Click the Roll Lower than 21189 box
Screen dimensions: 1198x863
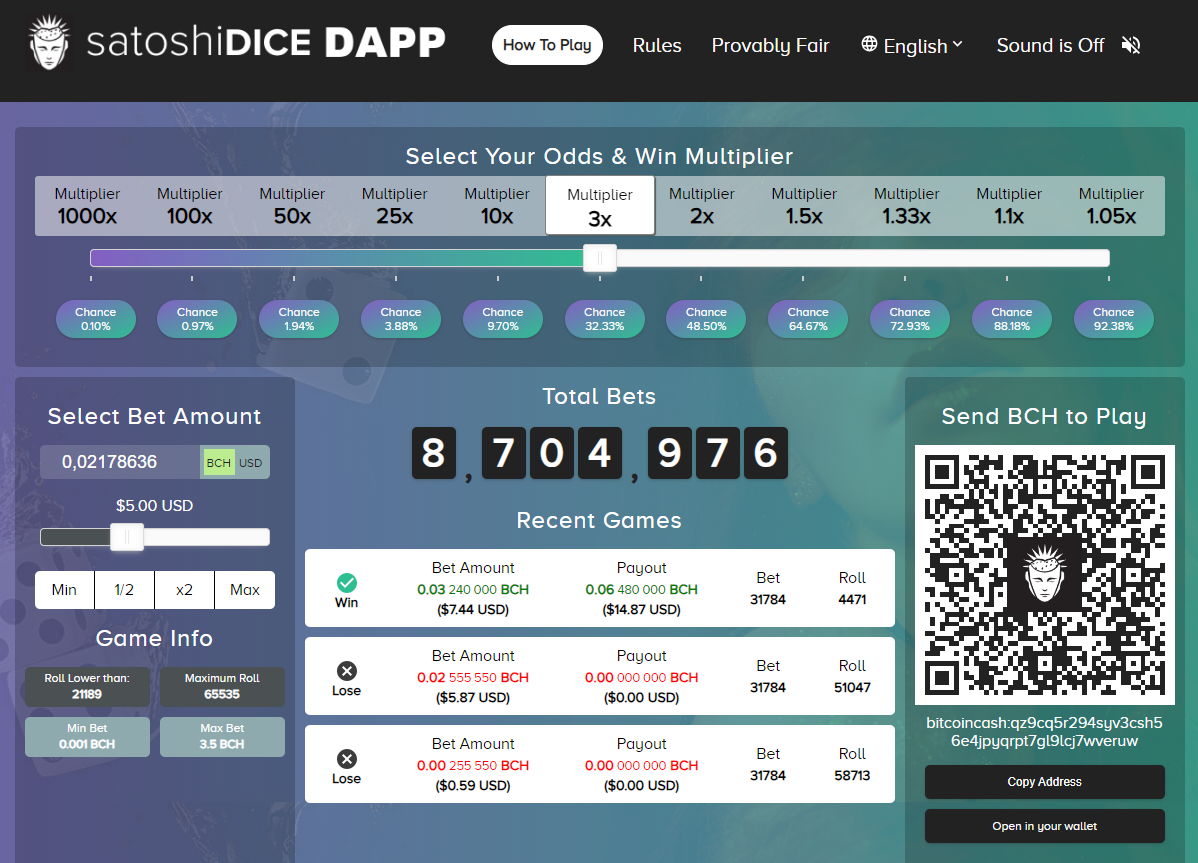[x=87, y=687]
